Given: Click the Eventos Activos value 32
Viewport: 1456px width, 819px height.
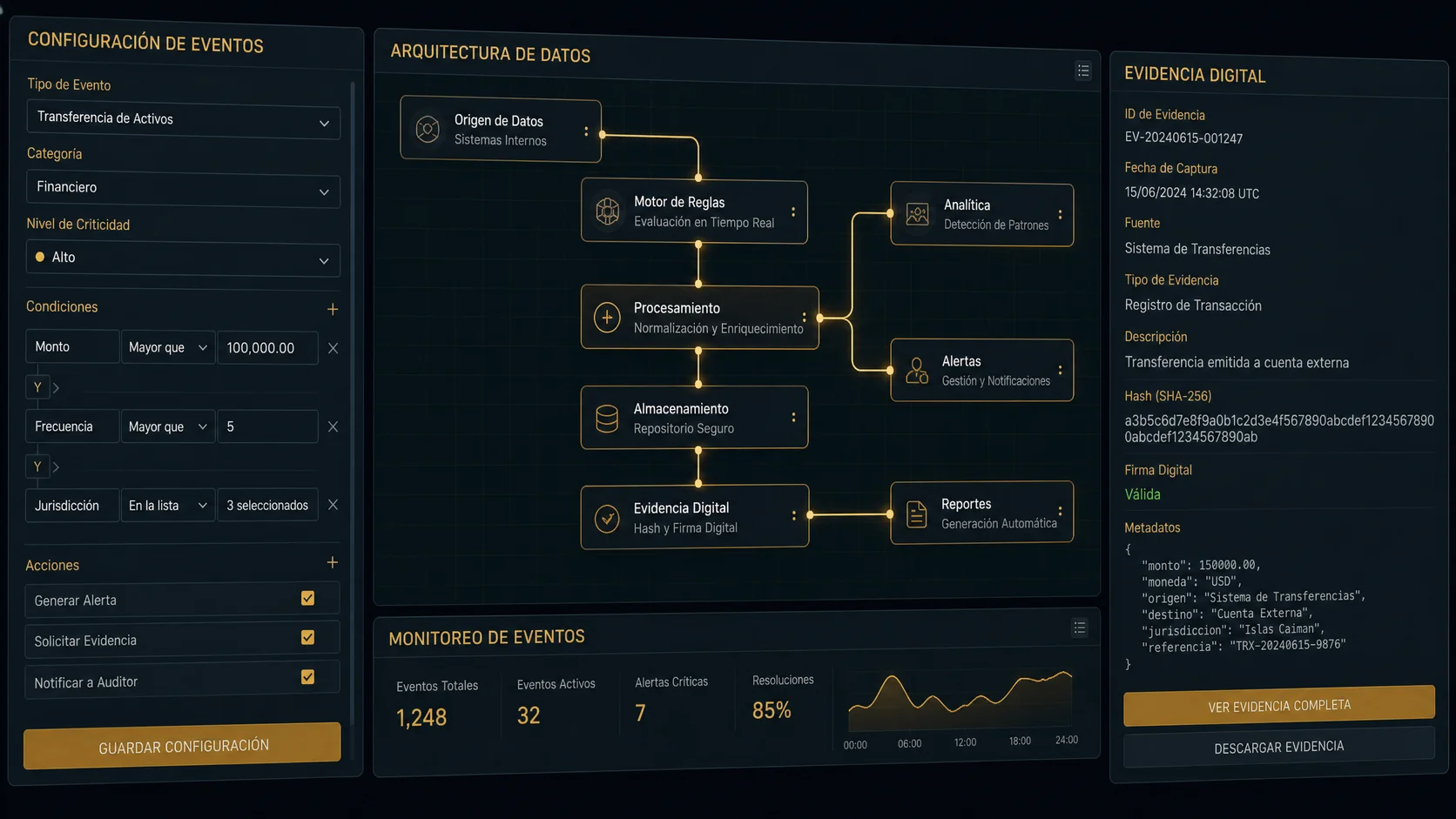Looking at the screenshot, I should [529, 715].
